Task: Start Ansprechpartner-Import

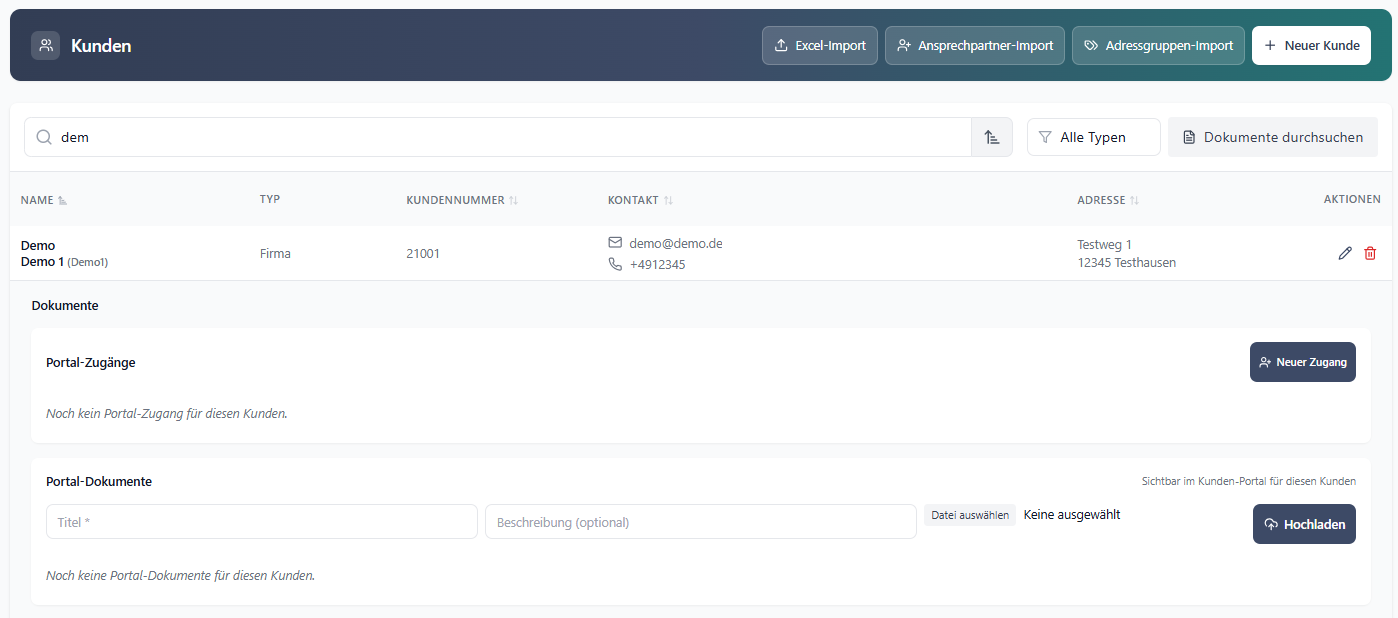Action: pos(975,46)
